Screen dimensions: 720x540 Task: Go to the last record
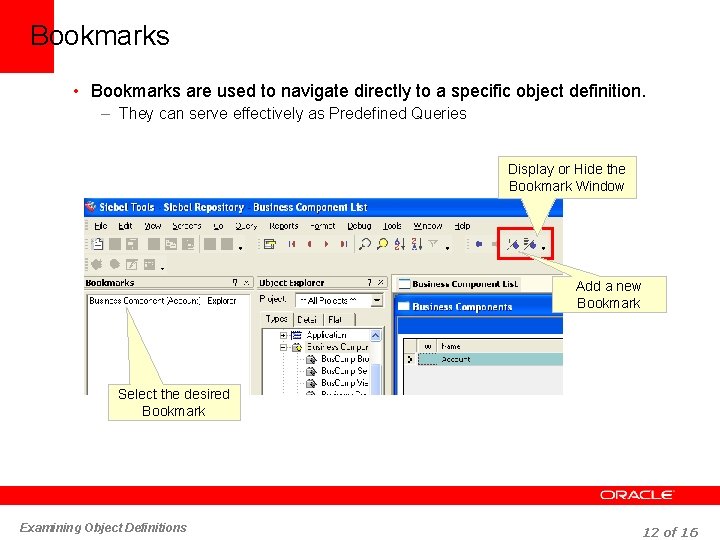pyautogui.click(x=343, y=244)
